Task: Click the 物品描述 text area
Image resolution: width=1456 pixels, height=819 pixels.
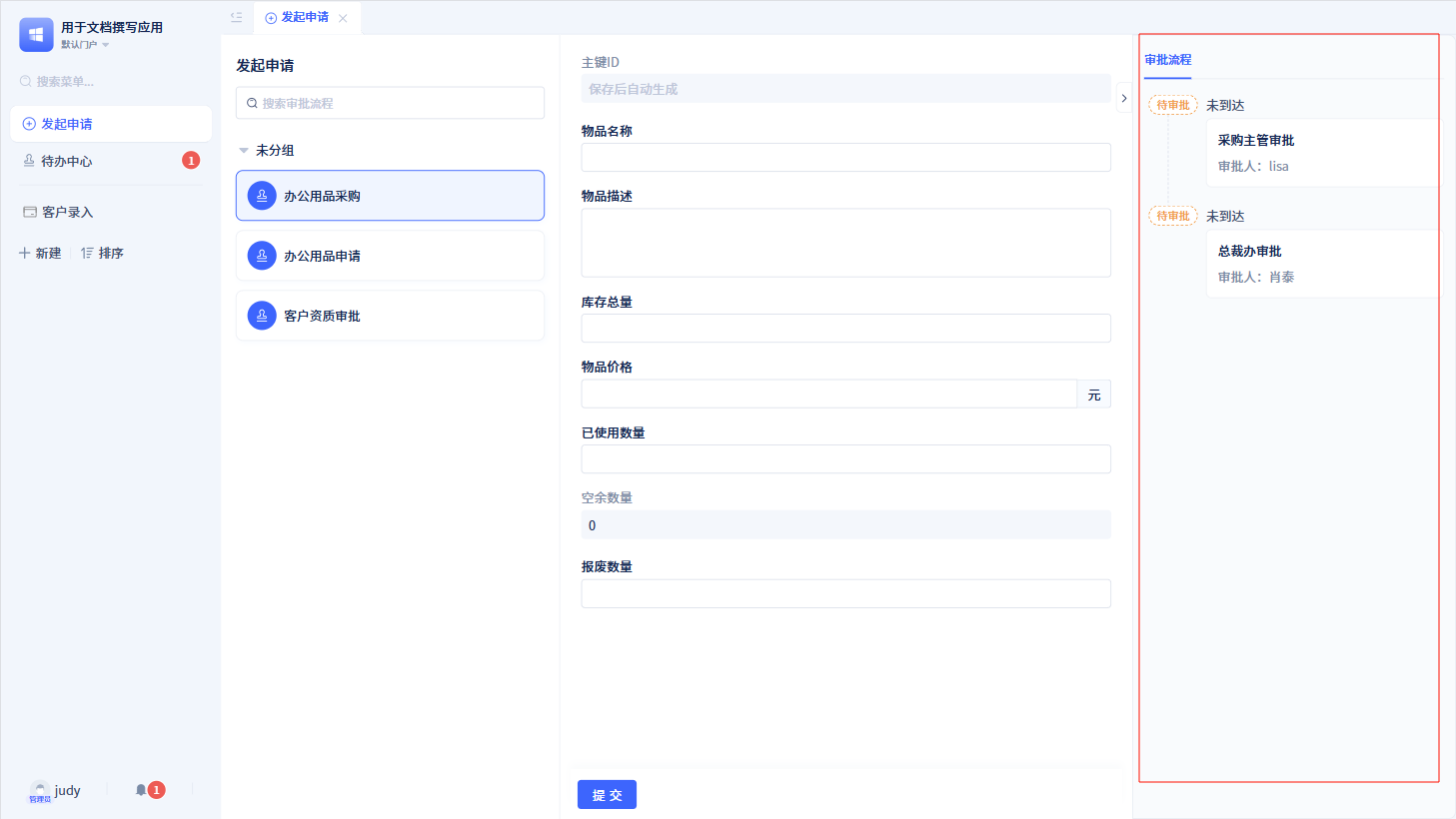Action: click(845, 243)
